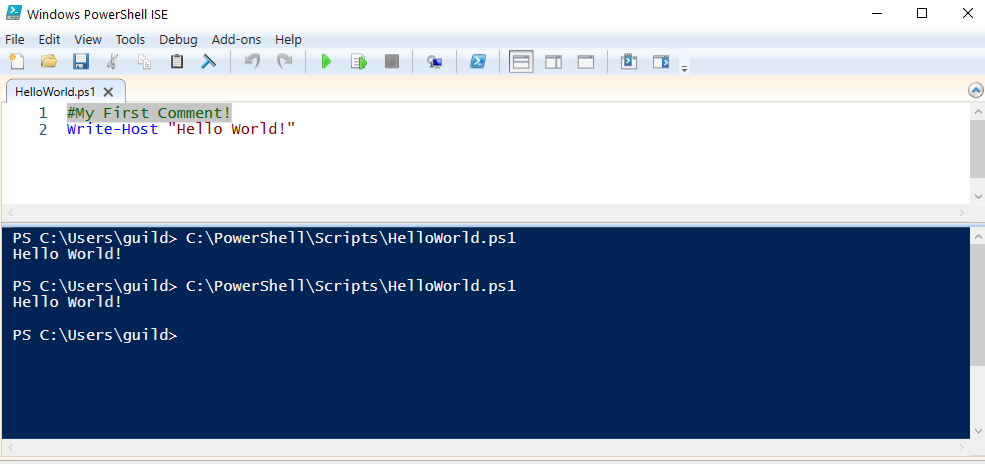Image resolution: width=985 pixels, height=464 pixels.
Task: Close the HelloWorld.ps1 tab
Action: 108,92
